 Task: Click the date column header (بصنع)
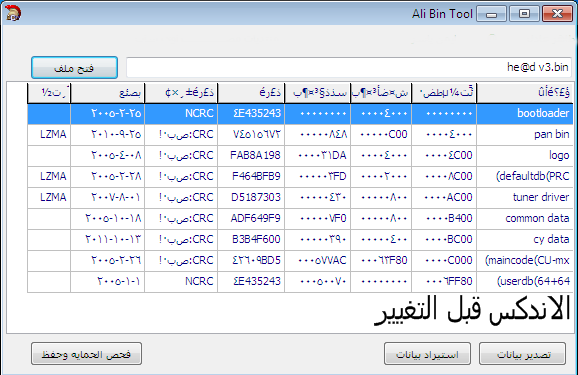point(108,93)
